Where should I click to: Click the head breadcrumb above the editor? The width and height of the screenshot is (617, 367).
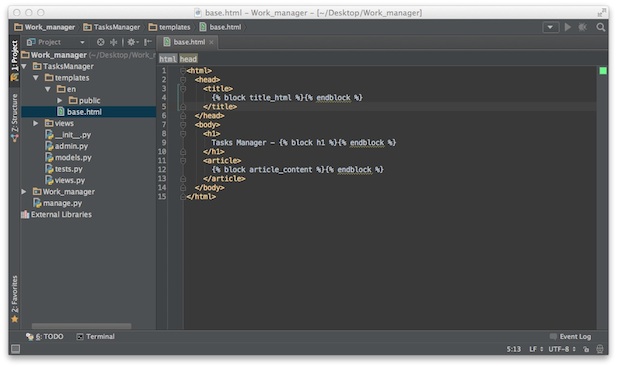pos(188,59)
